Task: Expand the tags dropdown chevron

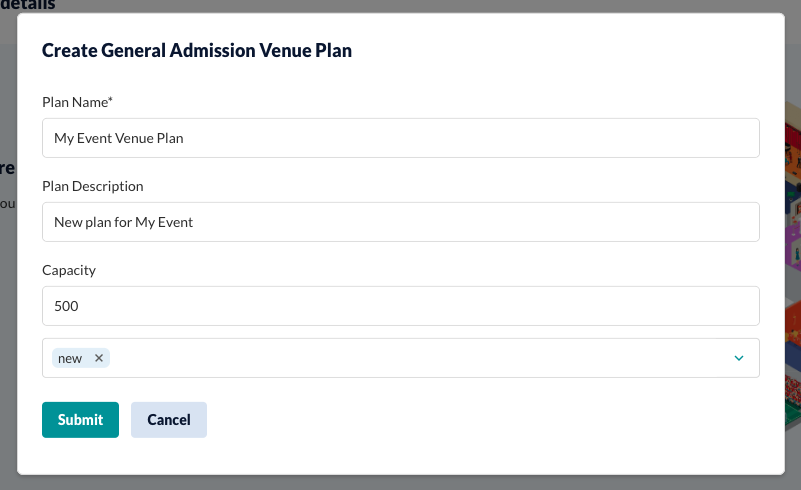Action: click(x=739, y=358)
